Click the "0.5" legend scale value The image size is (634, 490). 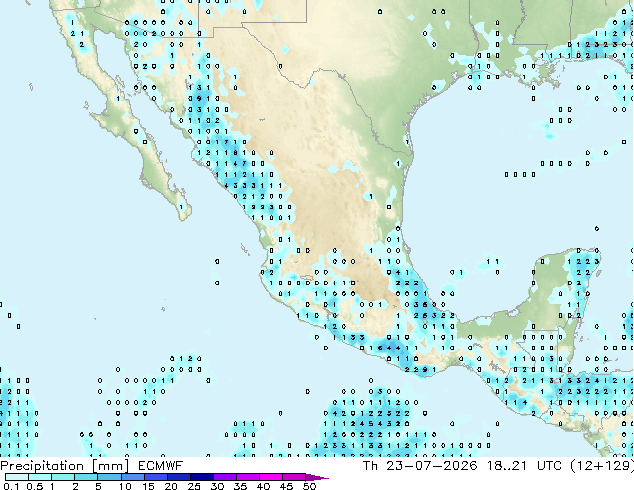click(x=35, y=486)
